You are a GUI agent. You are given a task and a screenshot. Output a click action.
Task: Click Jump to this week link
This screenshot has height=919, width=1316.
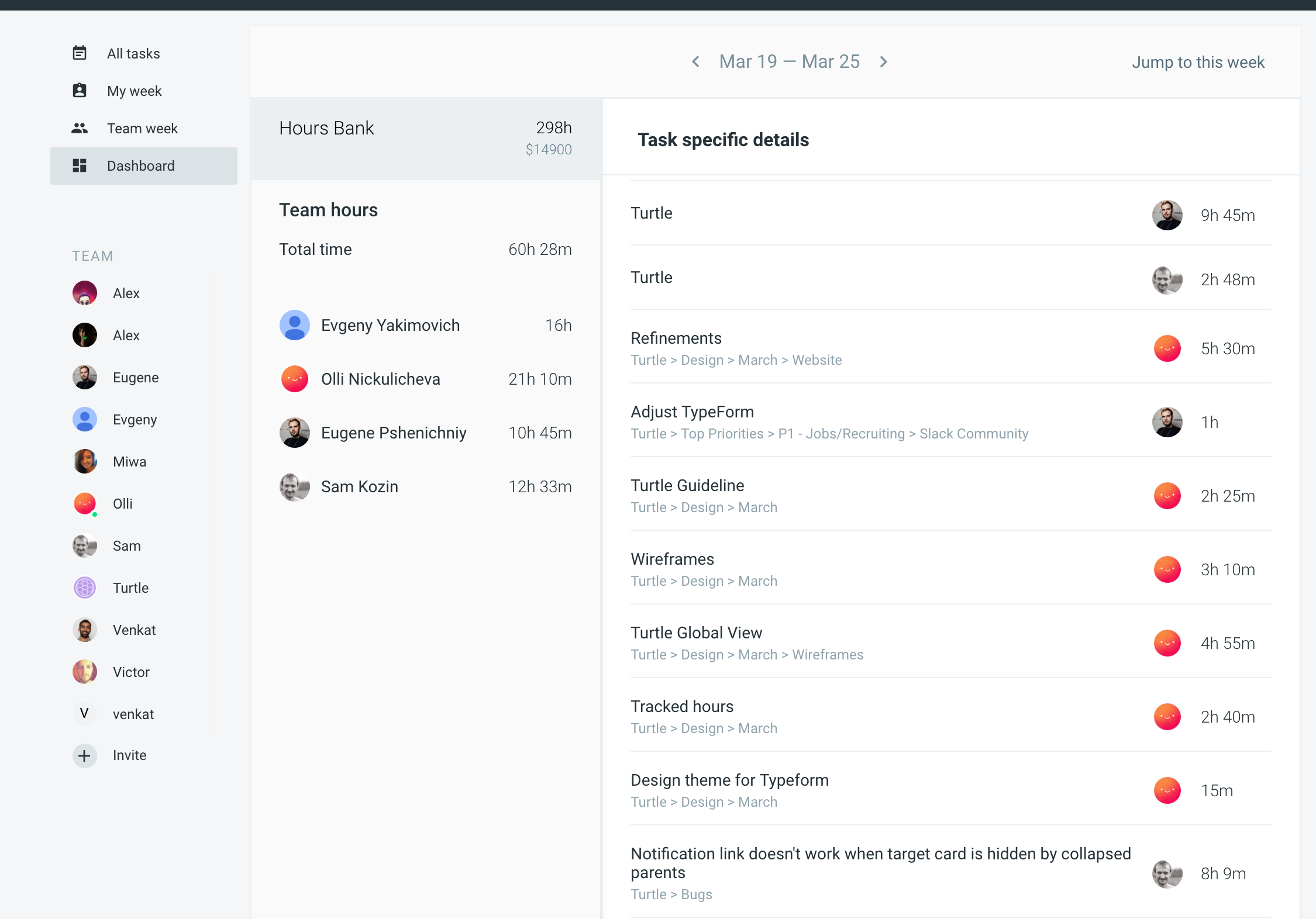tap(1198, 62)
